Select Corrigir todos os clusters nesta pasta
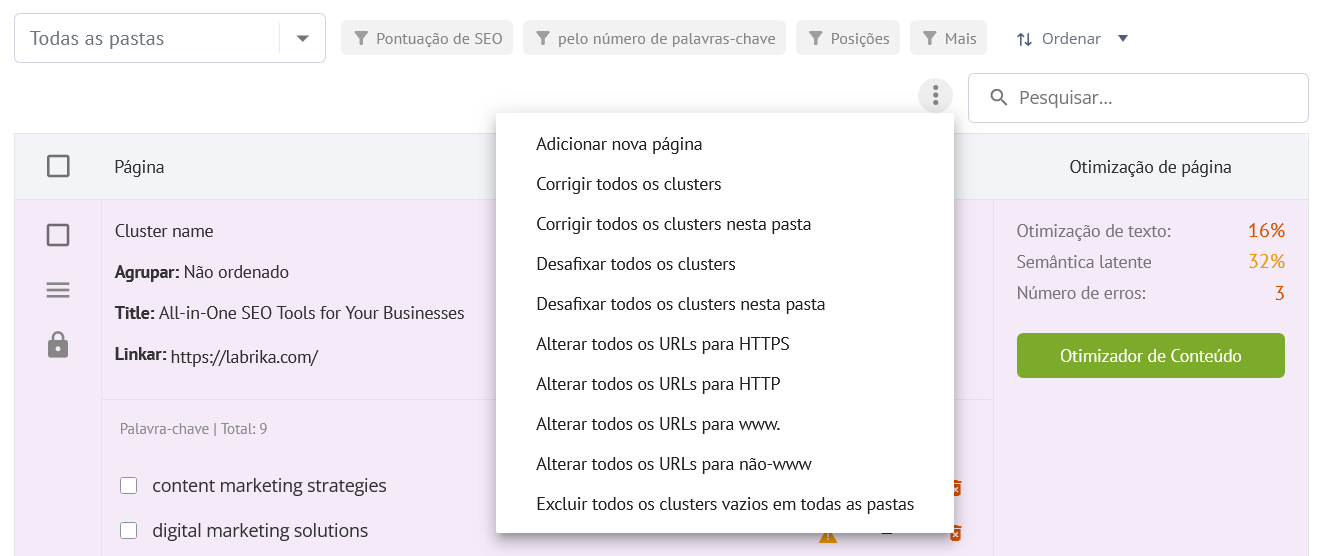 click(x=725, y=224)
